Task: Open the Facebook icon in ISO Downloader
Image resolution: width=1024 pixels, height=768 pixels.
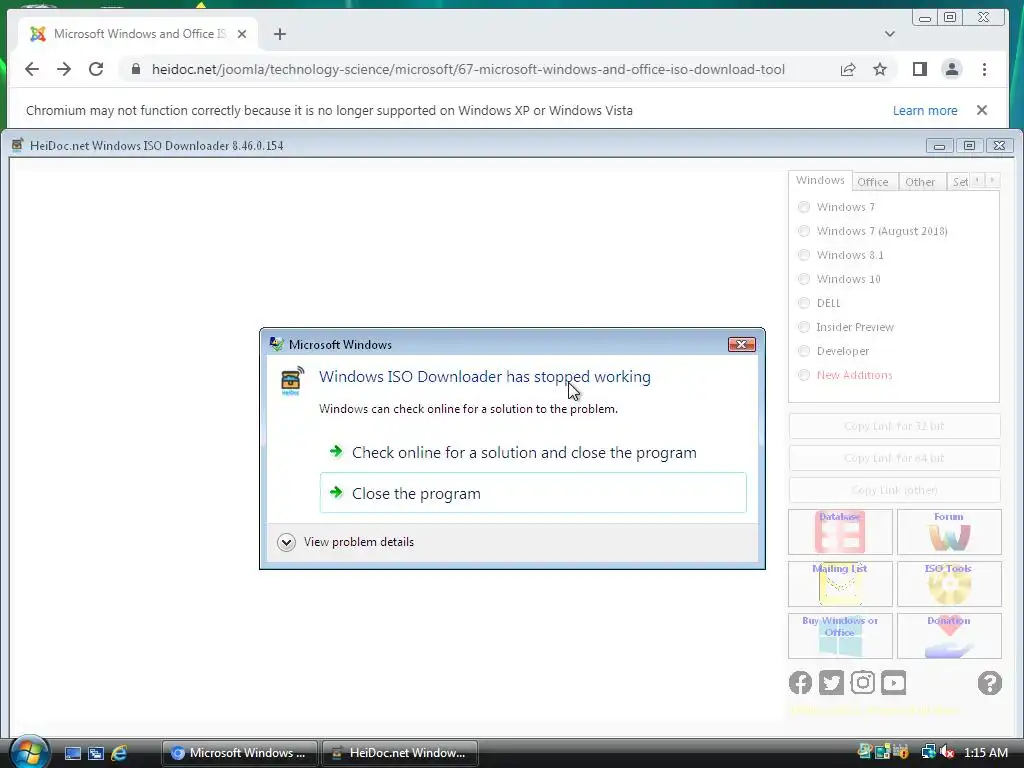Action: [x=800, y=682]
